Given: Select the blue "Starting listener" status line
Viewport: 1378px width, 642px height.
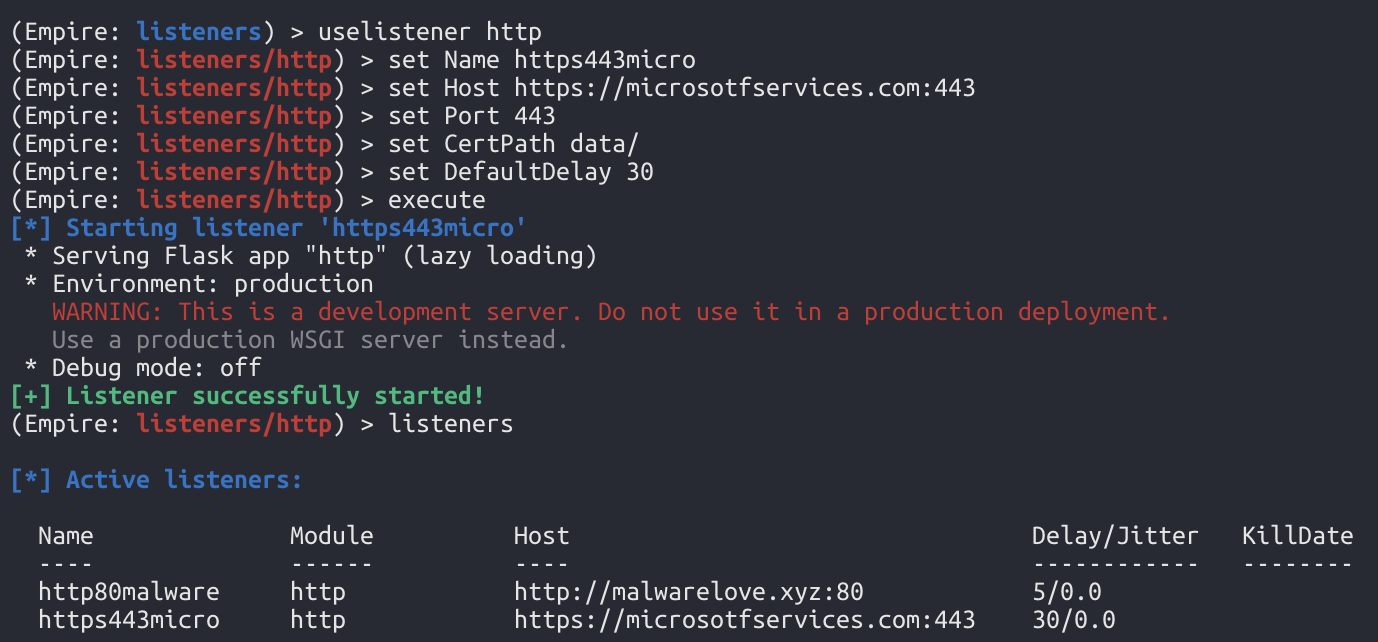Looking at the screenshot, I should [270, 228].
